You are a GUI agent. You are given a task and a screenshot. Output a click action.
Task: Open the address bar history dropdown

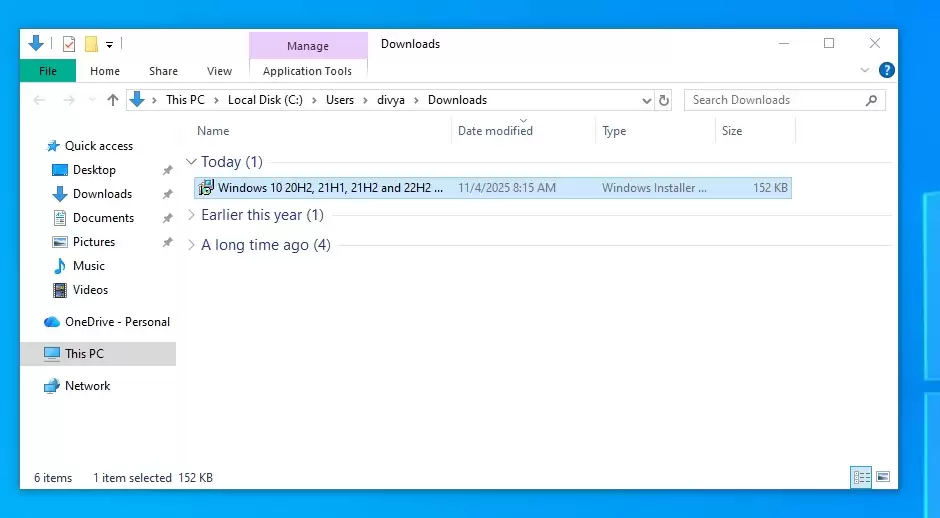click(x=647, y=101)
